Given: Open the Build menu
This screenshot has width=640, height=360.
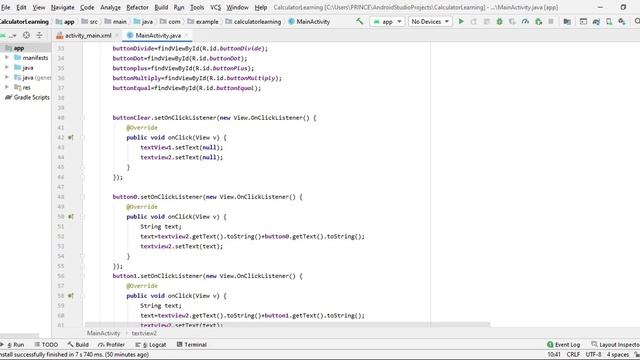Looking at the screenshot, I should tap(161, 7).
